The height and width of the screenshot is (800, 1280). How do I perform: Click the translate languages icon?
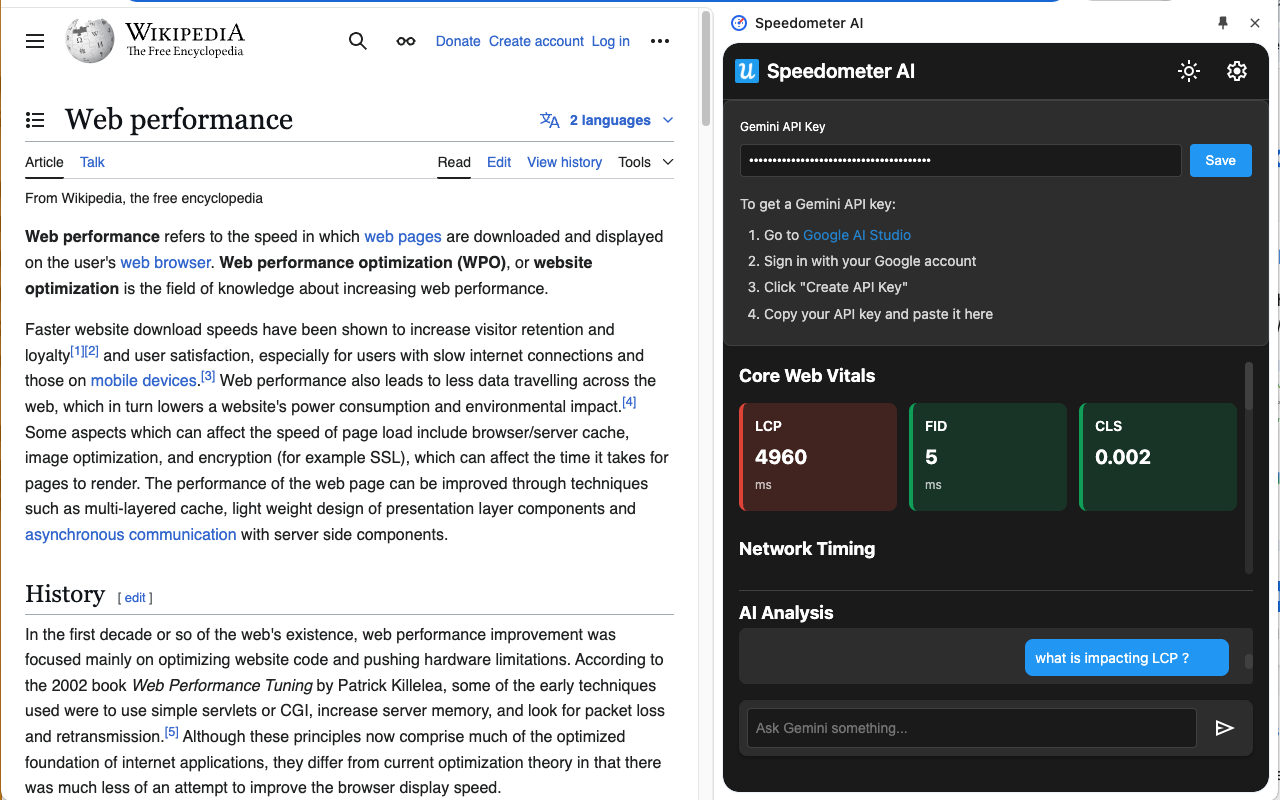click(550, 120)
